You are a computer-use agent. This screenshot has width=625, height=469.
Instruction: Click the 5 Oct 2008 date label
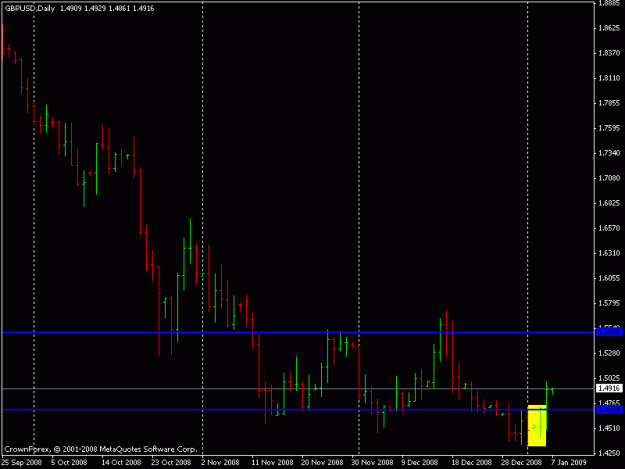(x=69, y=462)
